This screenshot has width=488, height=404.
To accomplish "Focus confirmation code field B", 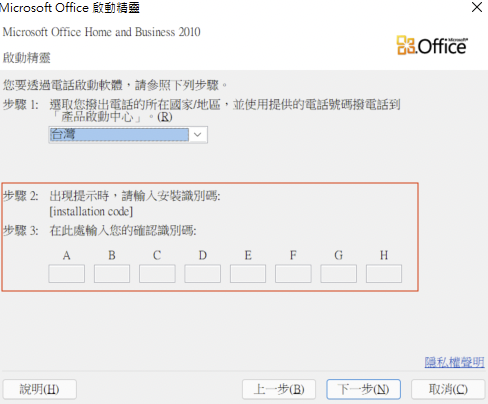I will [112, 274].
